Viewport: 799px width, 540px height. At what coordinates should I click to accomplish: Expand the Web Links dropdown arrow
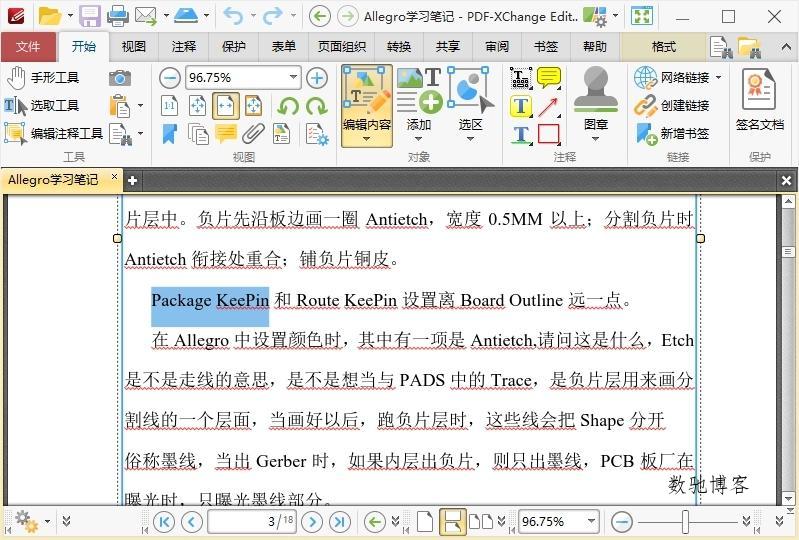click(718, 77)
